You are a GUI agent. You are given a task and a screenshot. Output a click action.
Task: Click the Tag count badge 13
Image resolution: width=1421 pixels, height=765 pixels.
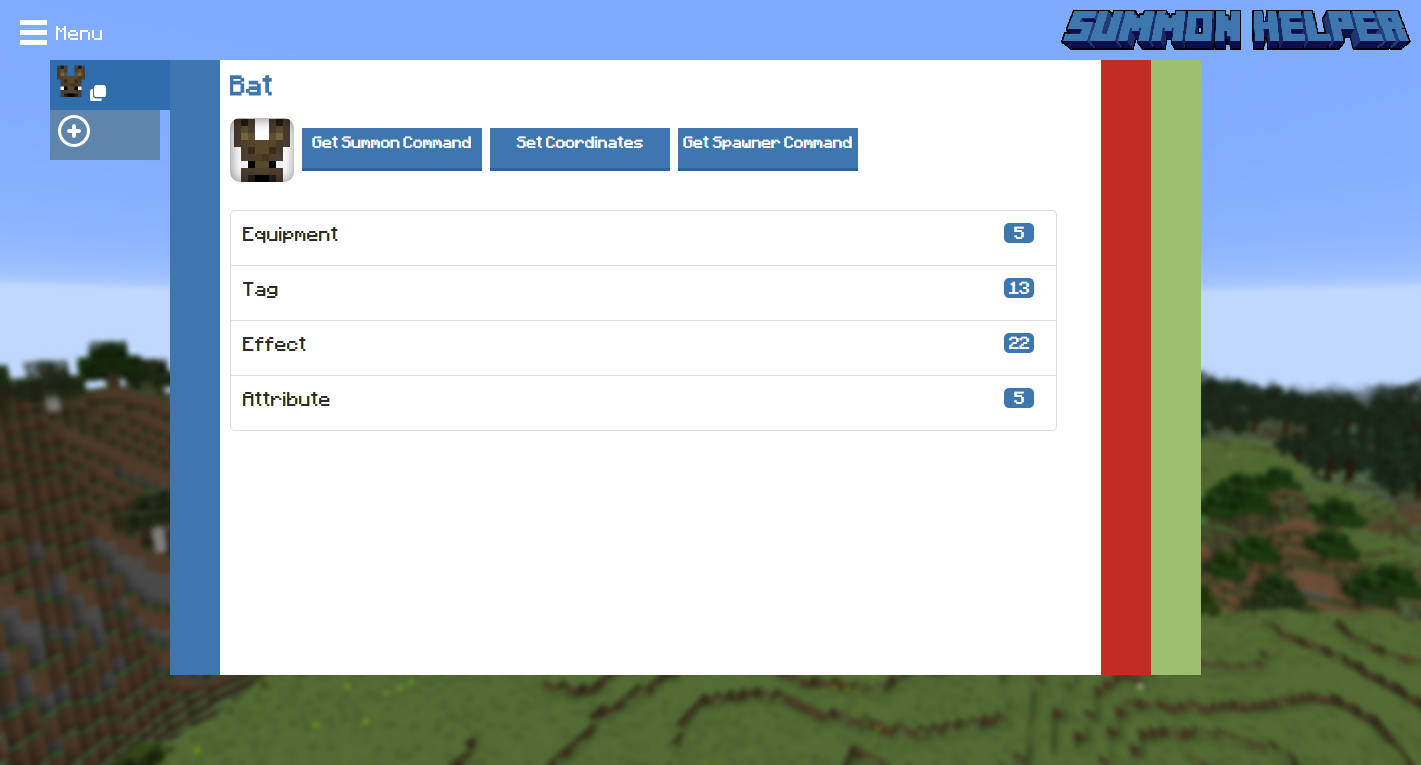1019,288
